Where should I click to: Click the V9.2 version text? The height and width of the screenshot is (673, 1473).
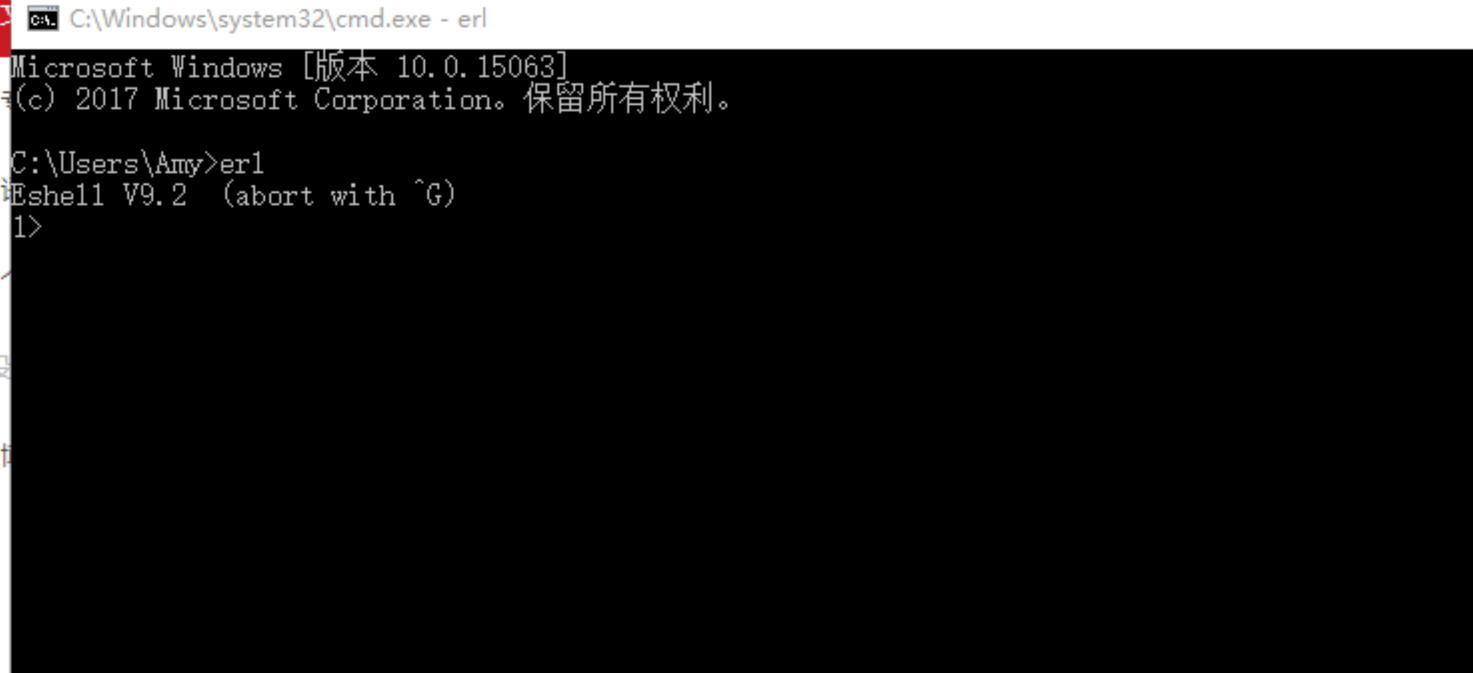click(155, 195)
